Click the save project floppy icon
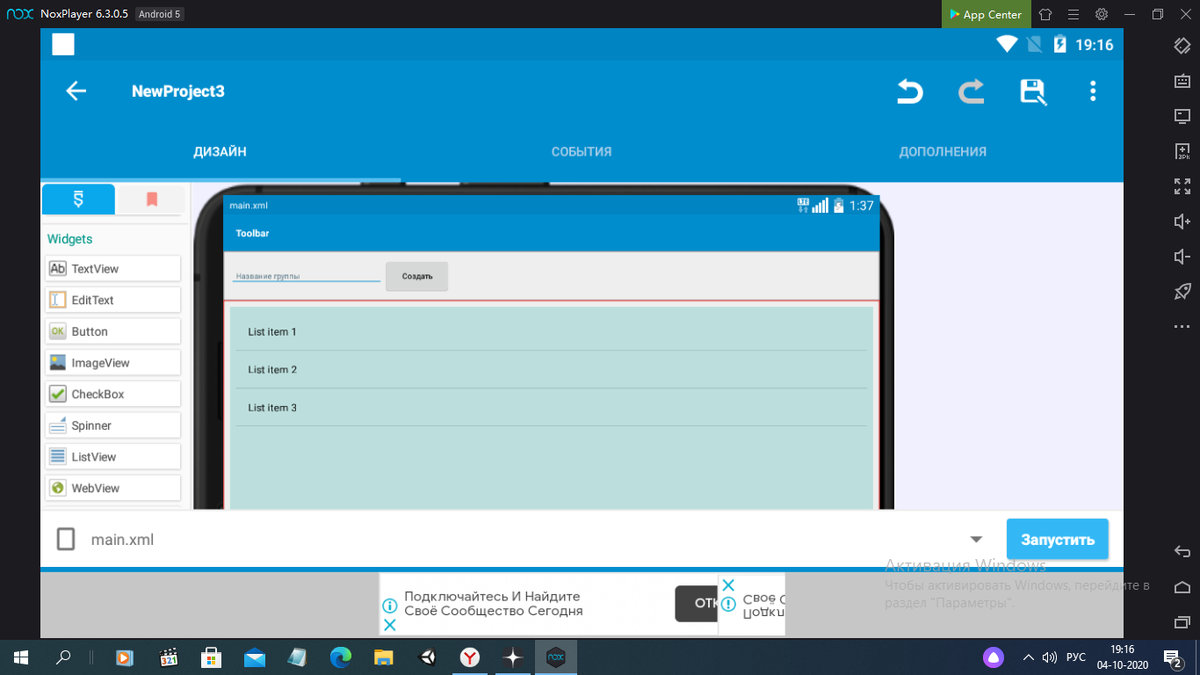Viewport: 1200px width, 675px height. pyautogui.click(x=1033, y=92)
